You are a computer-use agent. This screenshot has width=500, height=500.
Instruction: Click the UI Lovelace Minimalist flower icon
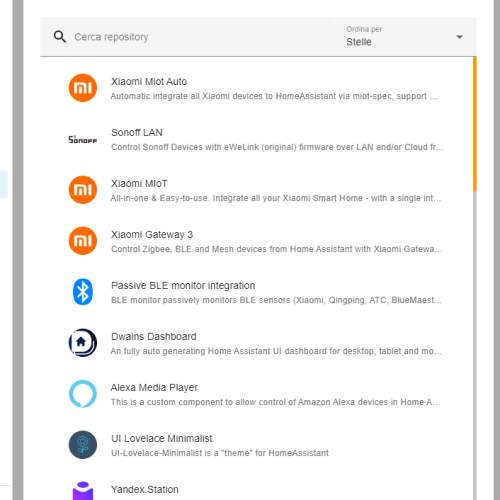click(83, 445)
